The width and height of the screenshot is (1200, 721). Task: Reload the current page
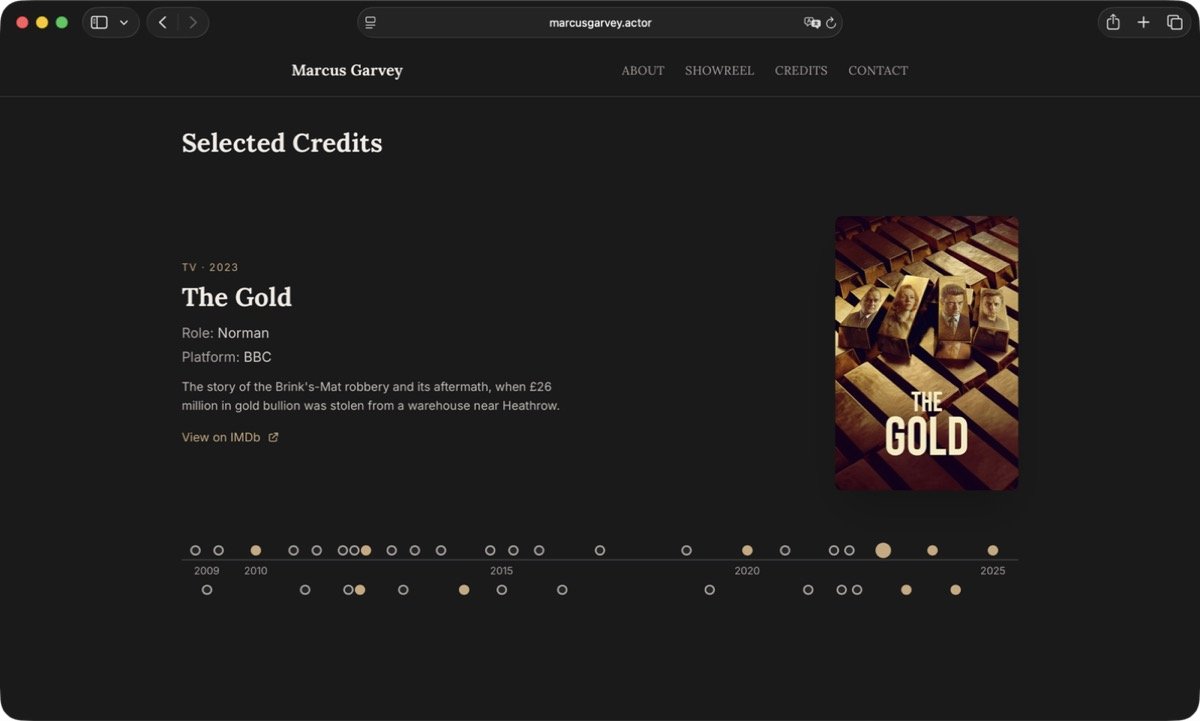click(831, 22)
